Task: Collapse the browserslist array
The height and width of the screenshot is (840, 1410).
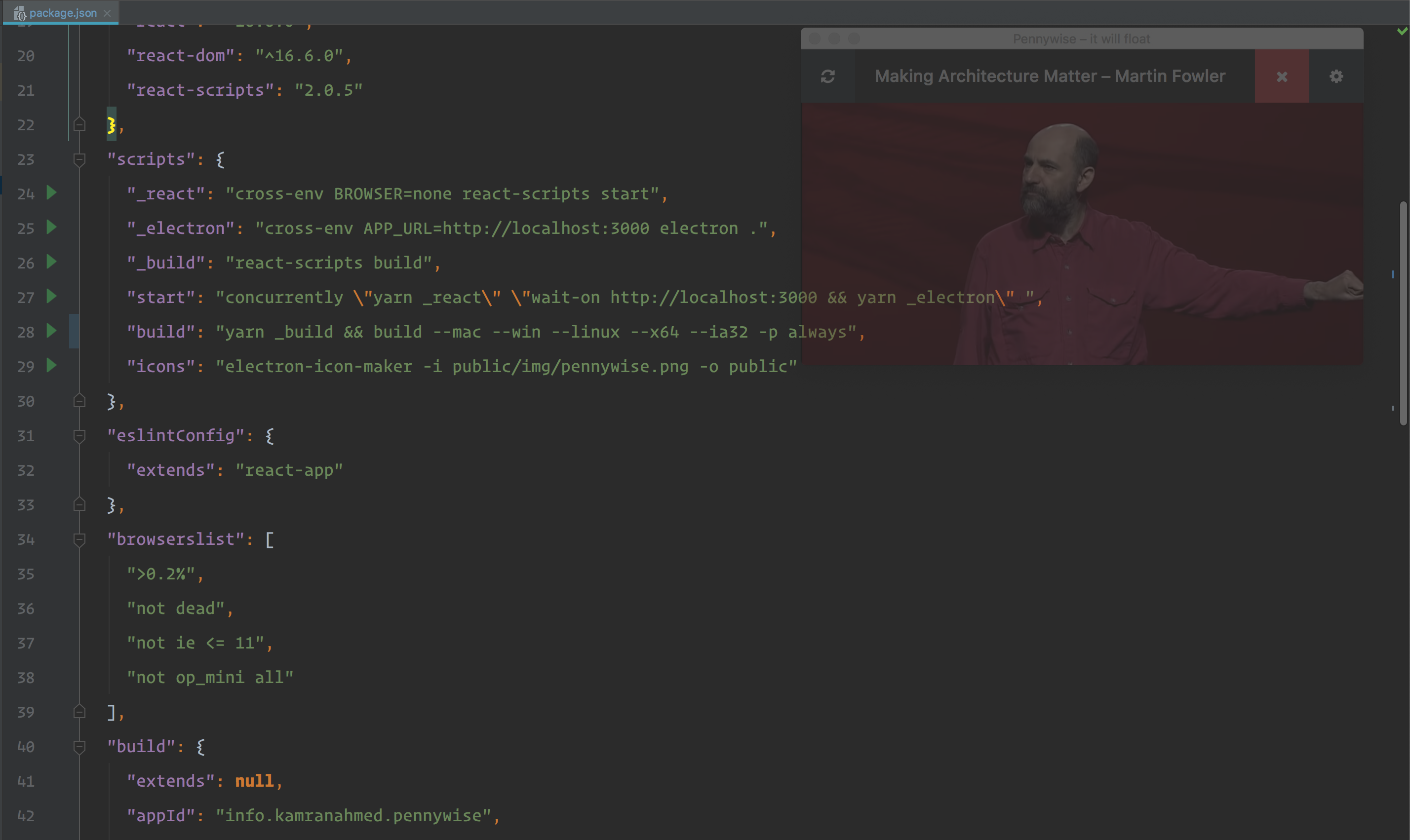Action: click(79, 539)
